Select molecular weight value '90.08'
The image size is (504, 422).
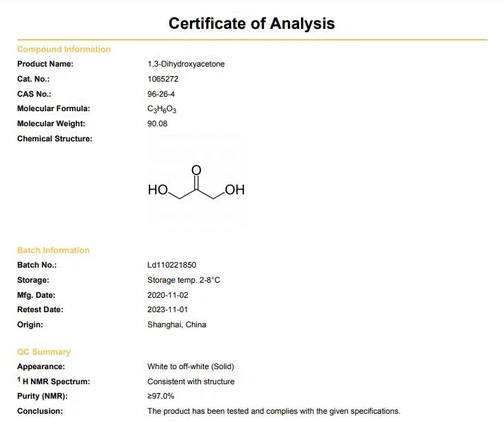(x=157, y=124)
